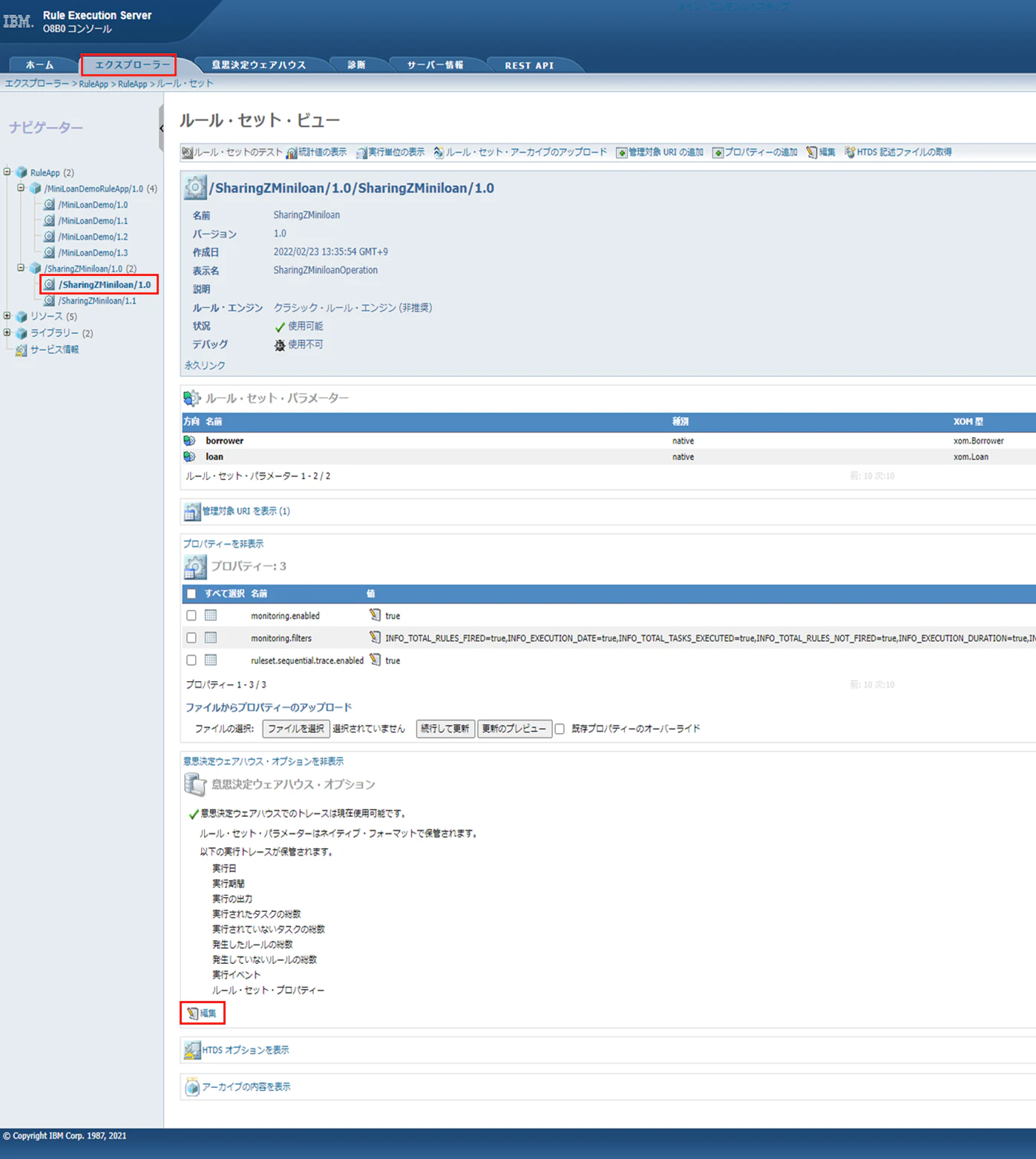Click the HTDS オプションを表示 icon

point(192,1050)
